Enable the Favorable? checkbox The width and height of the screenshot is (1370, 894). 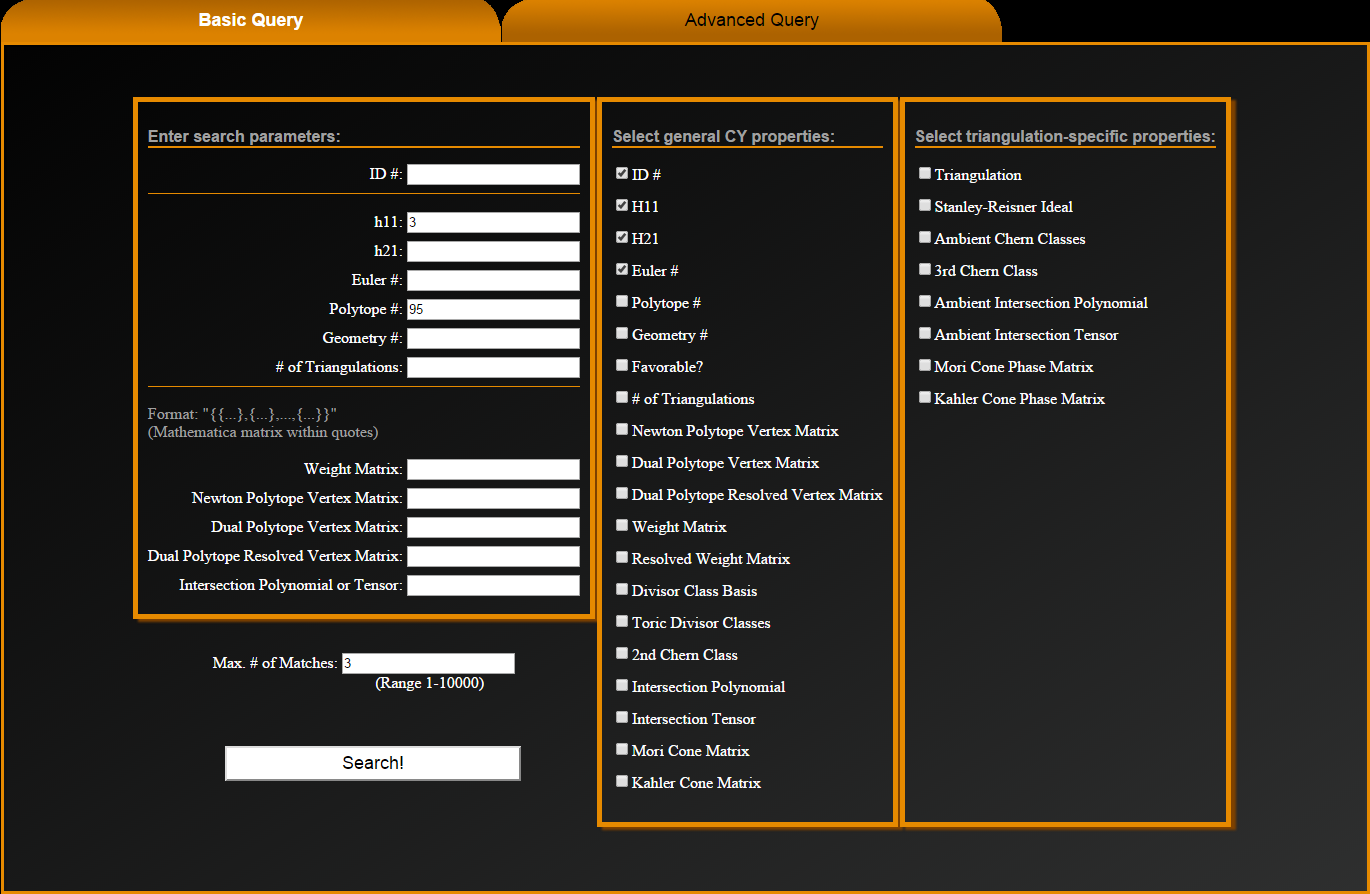[x=622, y=366]
